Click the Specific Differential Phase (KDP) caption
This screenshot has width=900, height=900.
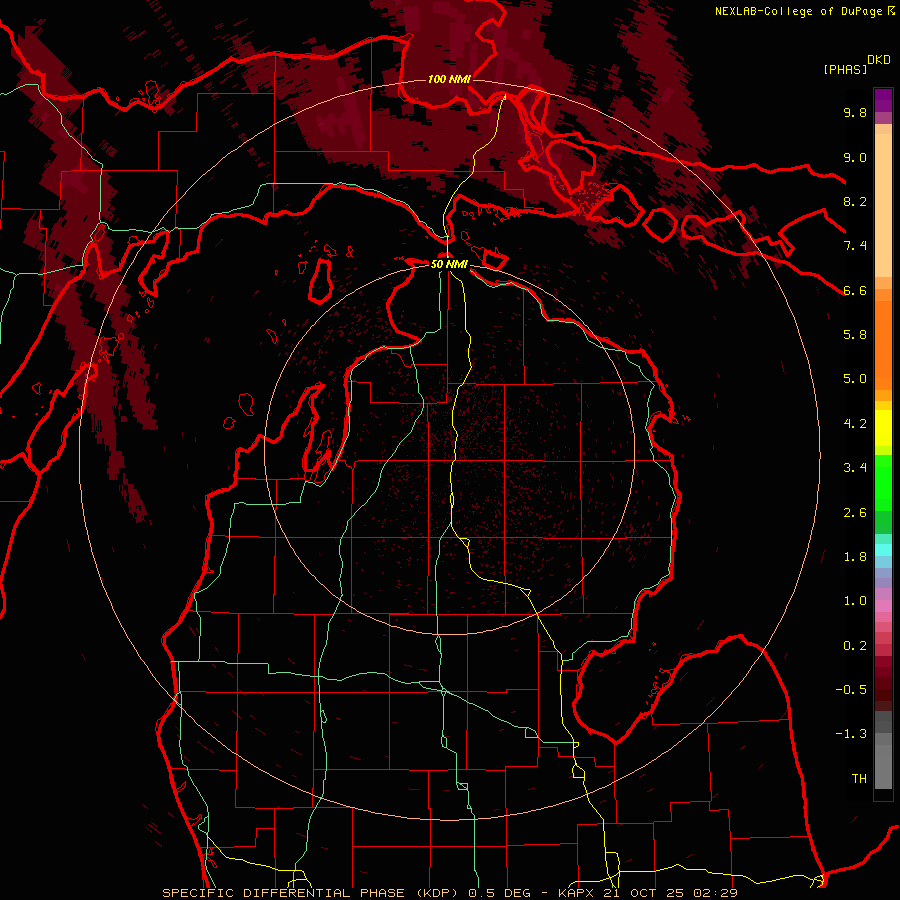click(312, 893)
